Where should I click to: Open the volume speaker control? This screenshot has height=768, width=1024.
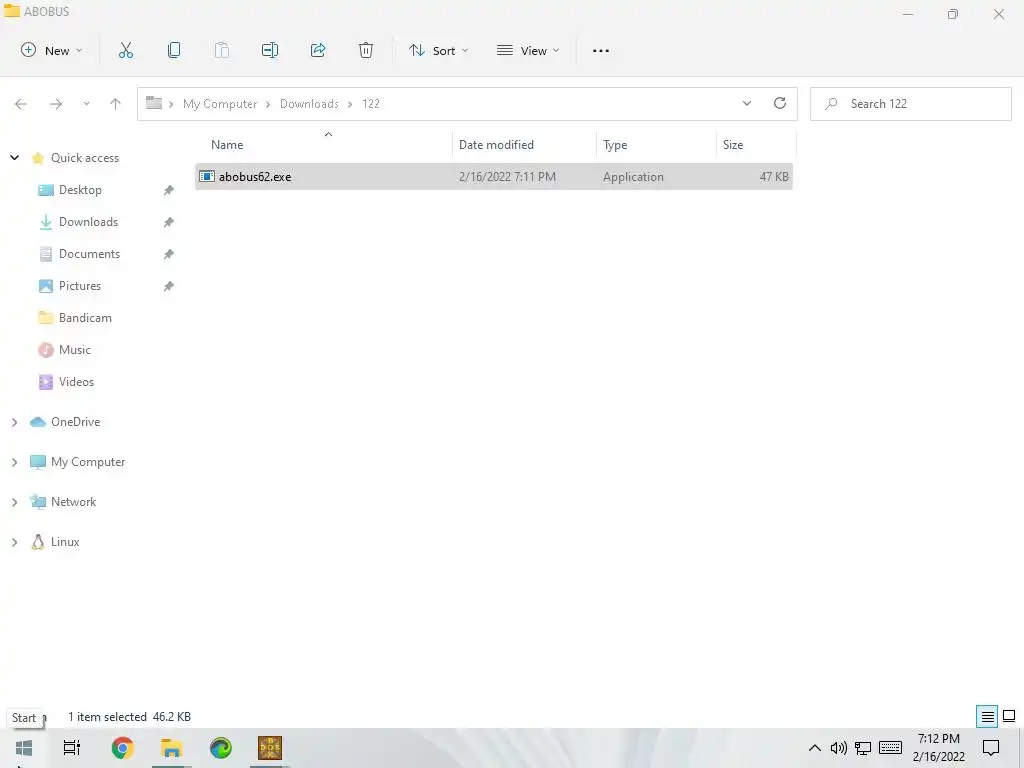point(839,748)
